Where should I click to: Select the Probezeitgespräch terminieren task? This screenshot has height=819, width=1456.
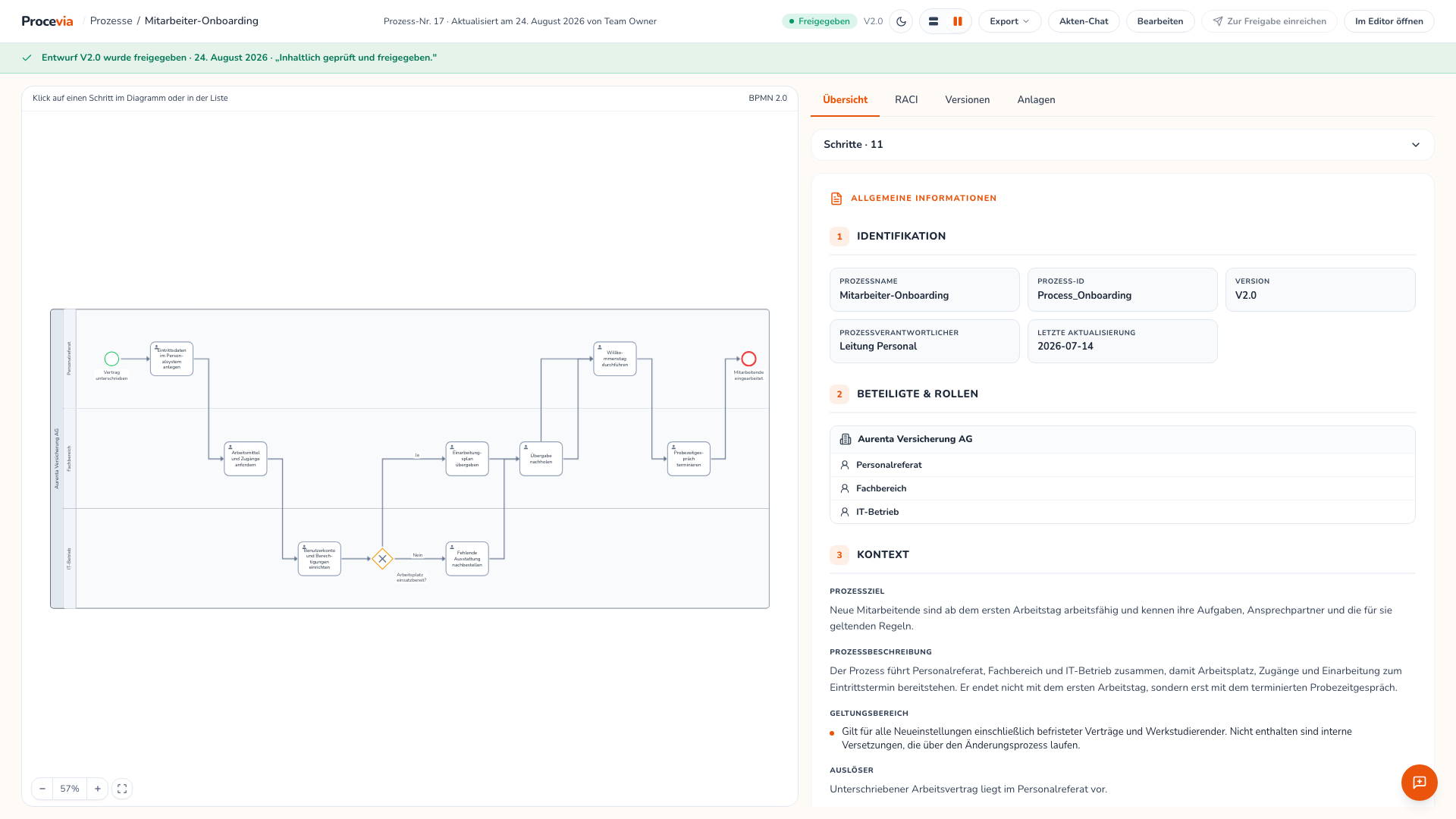pyautogui.click(x=689, y=459)
